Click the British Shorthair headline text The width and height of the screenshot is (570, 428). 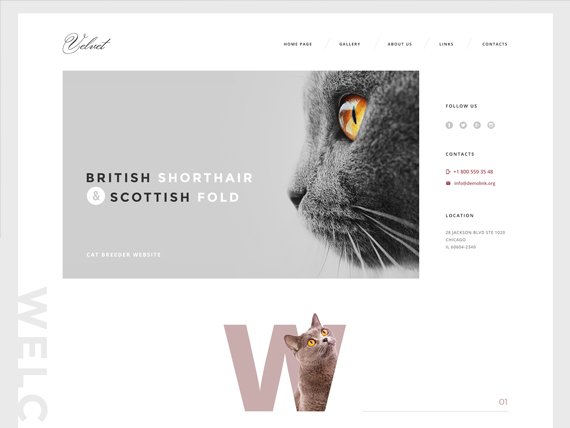coord(169,178)
